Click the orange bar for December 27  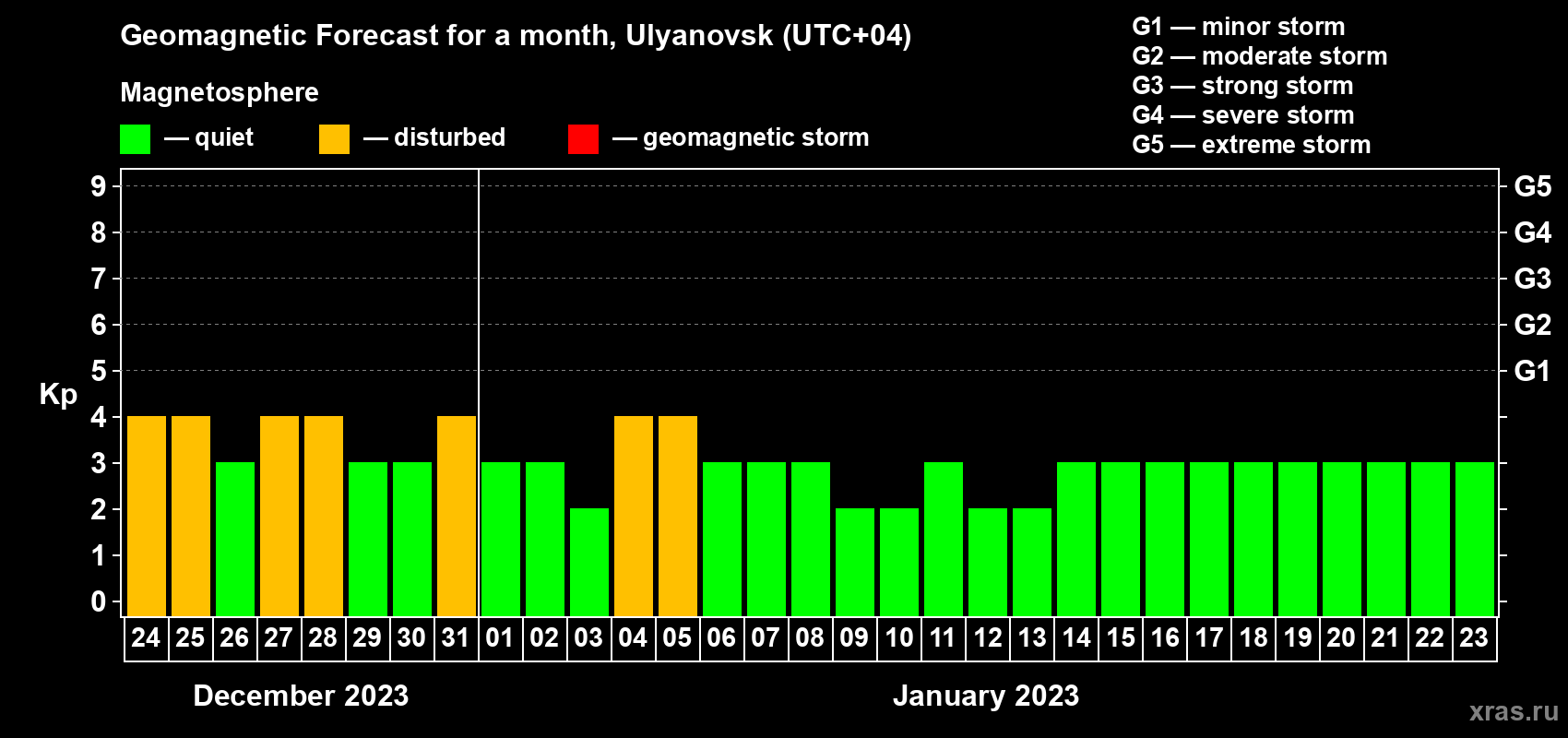[279, 517]
